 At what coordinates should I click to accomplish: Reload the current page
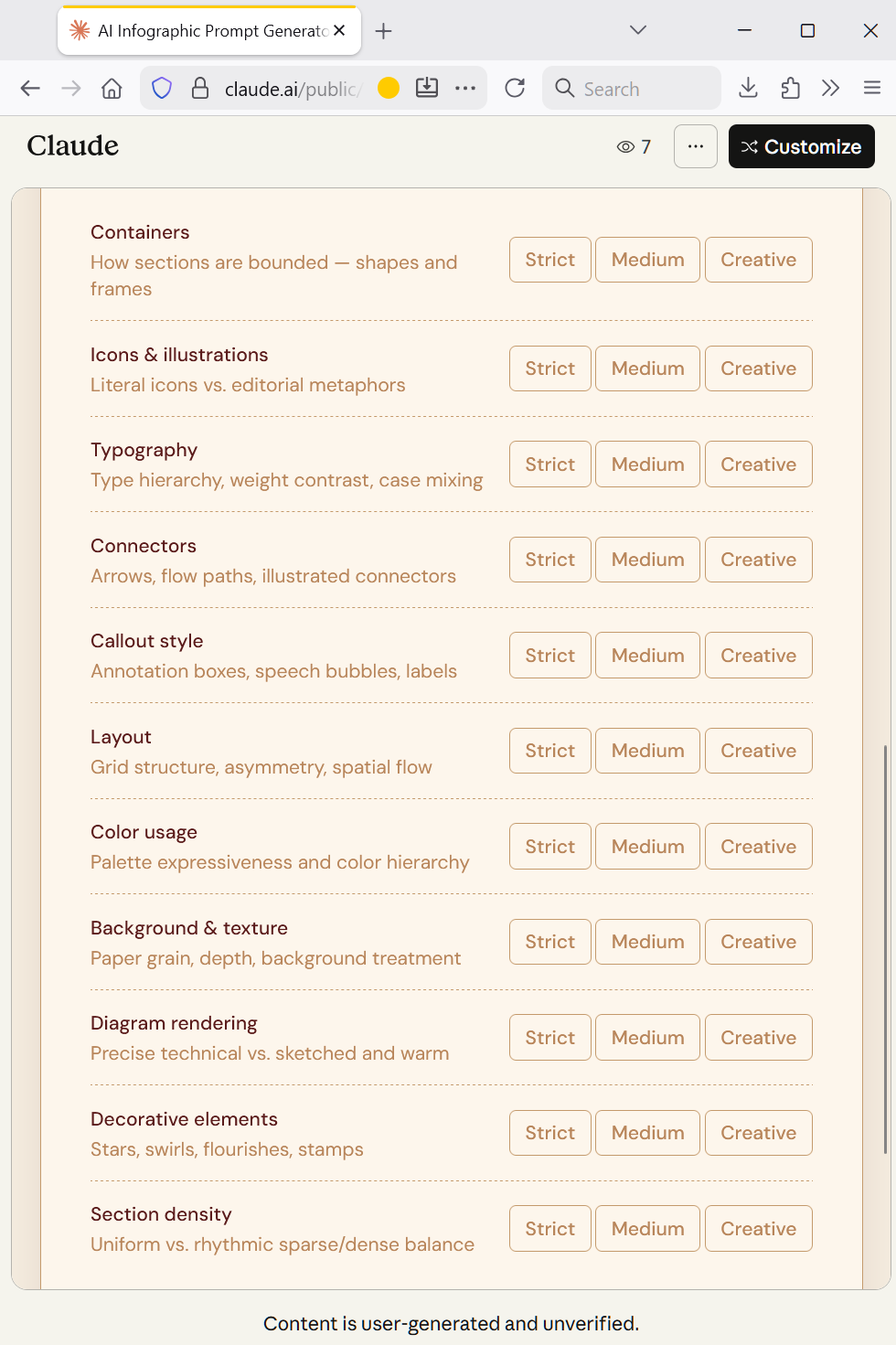click(515, 89)
